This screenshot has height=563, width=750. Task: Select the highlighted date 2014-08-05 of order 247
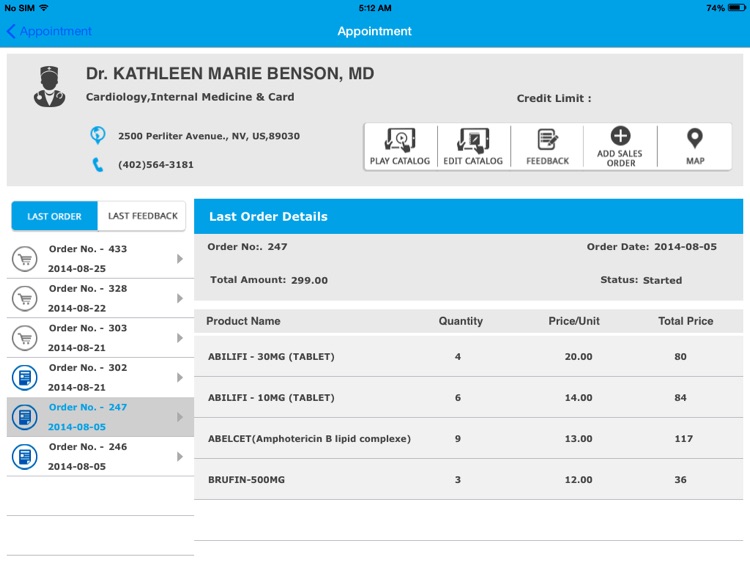tap(77, 427)
